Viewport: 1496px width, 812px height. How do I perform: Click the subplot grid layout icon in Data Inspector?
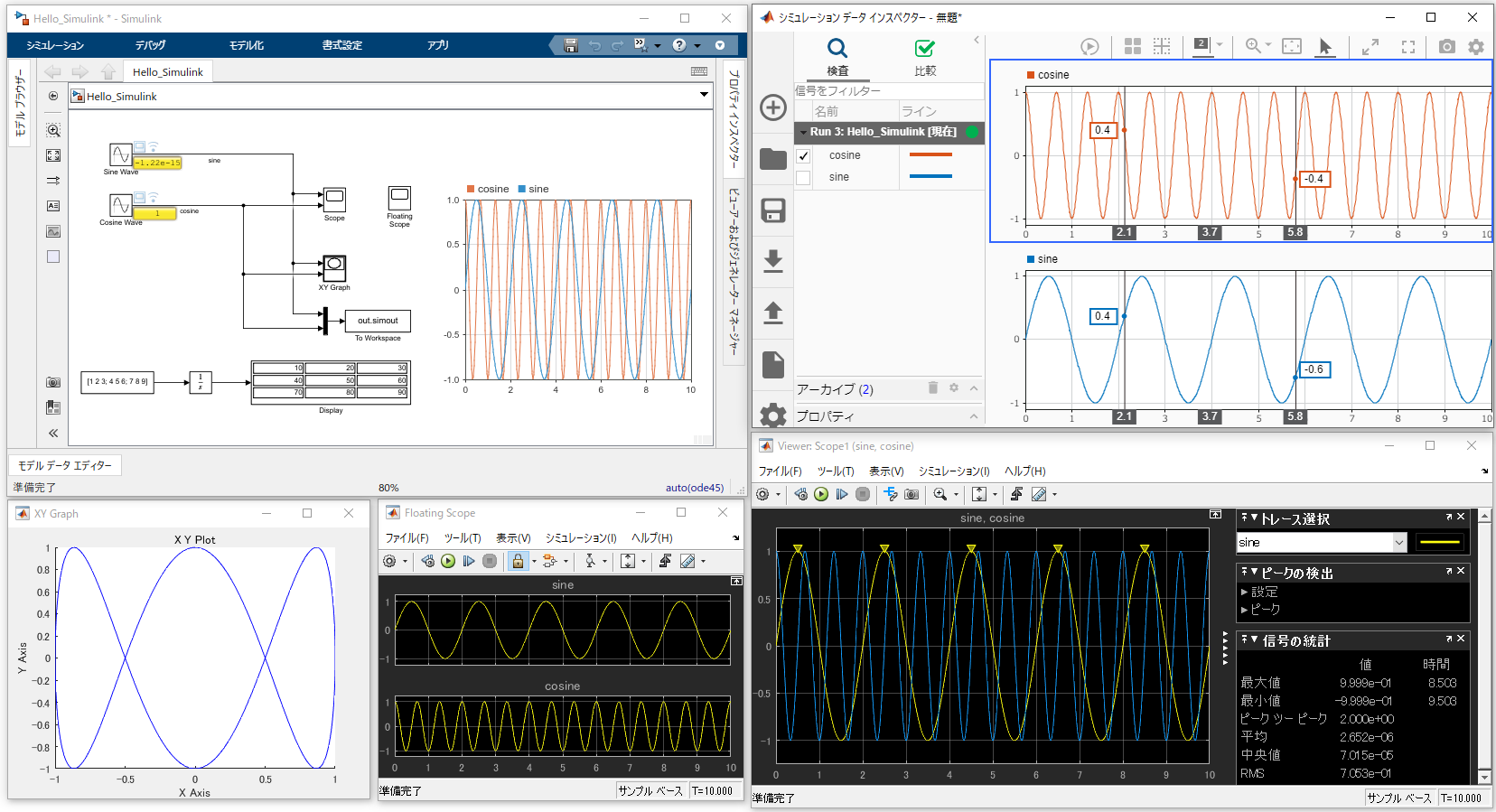(1132, 46)
